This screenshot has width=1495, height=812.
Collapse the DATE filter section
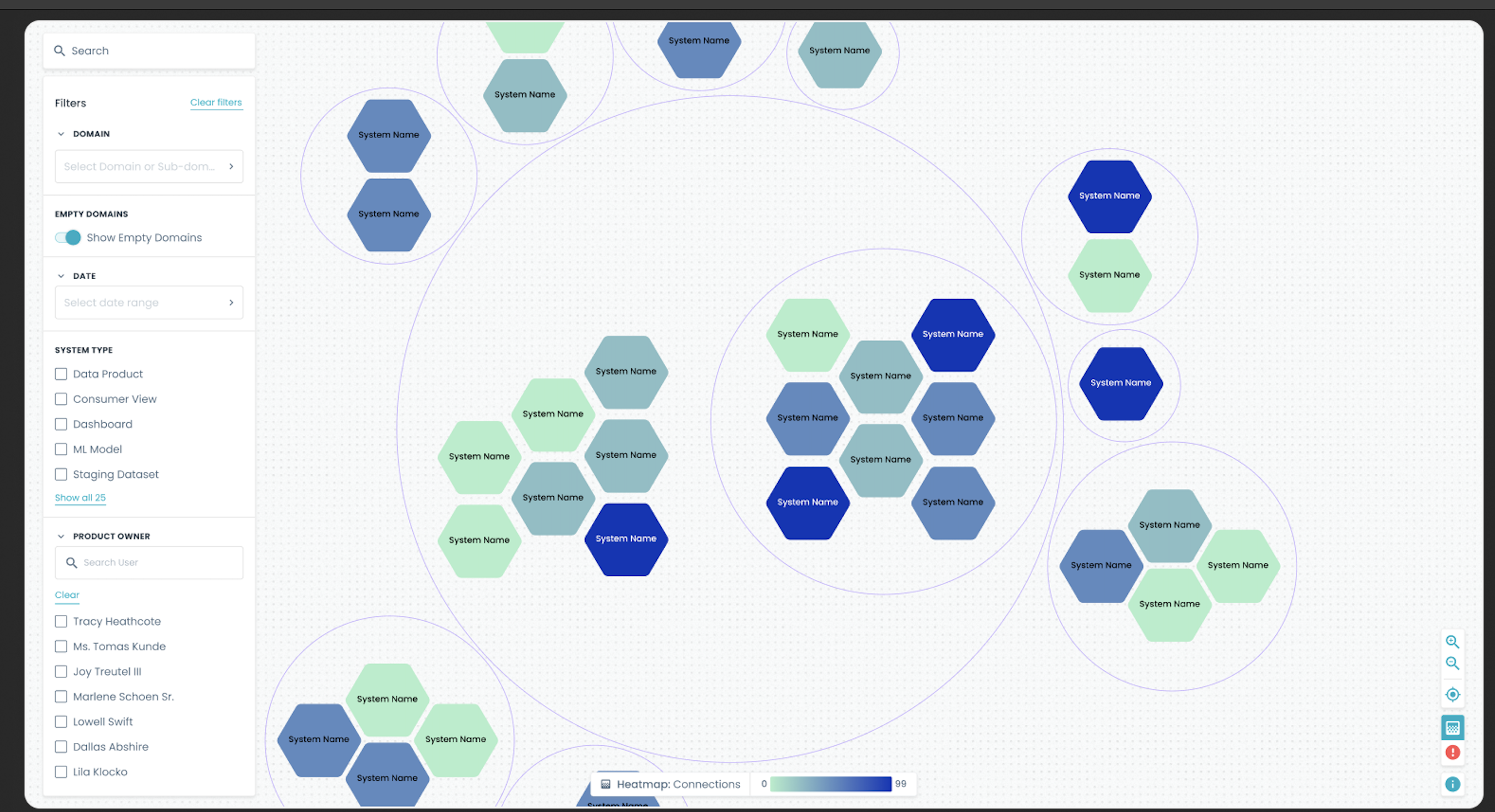pyautogui.click(x=61, y=276)
